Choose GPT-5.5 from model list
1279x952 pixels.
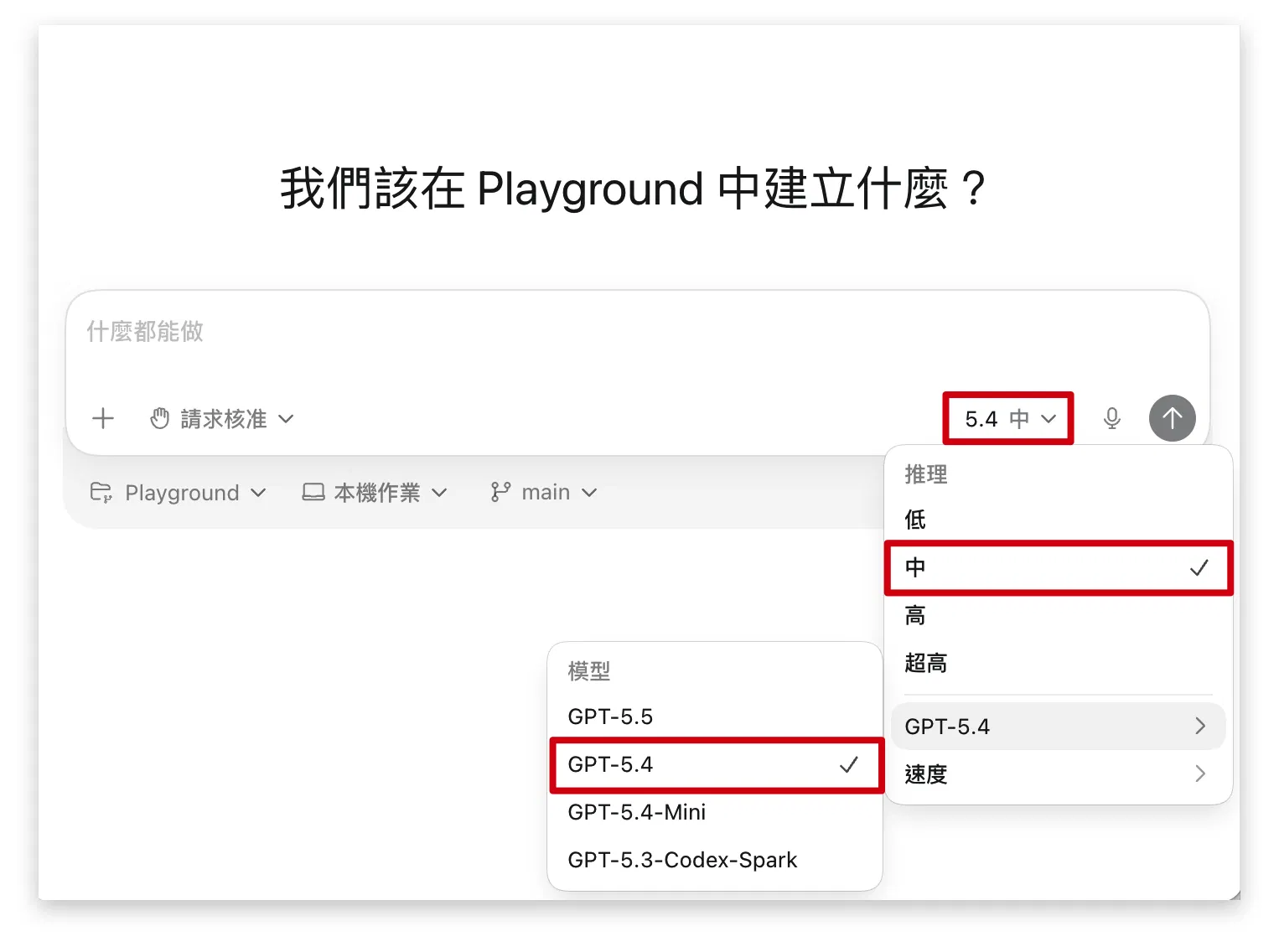coord(715,717)
